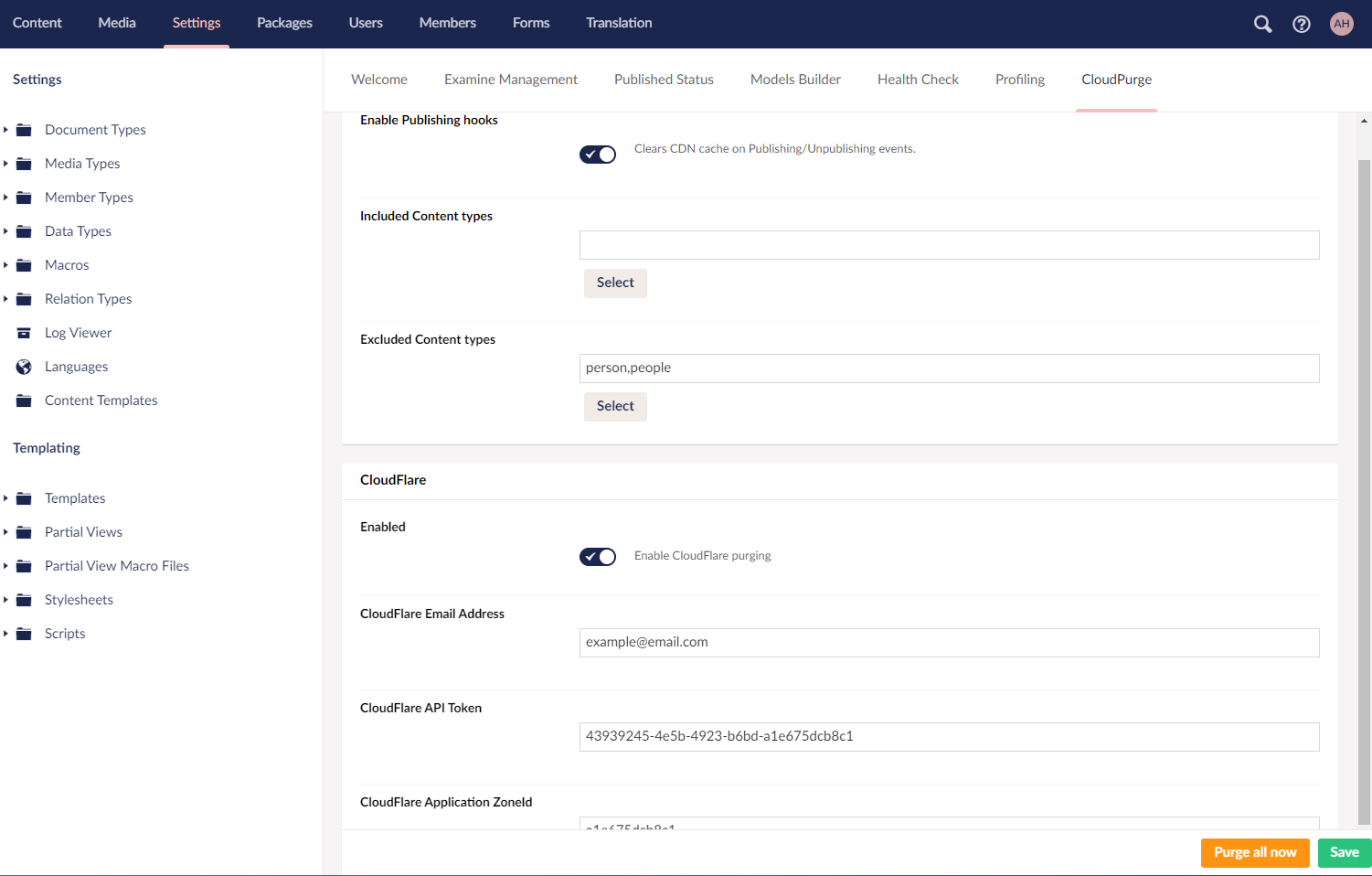Open the help question mark icon
Screen dimensions: 1372x876
(1302, 24)
